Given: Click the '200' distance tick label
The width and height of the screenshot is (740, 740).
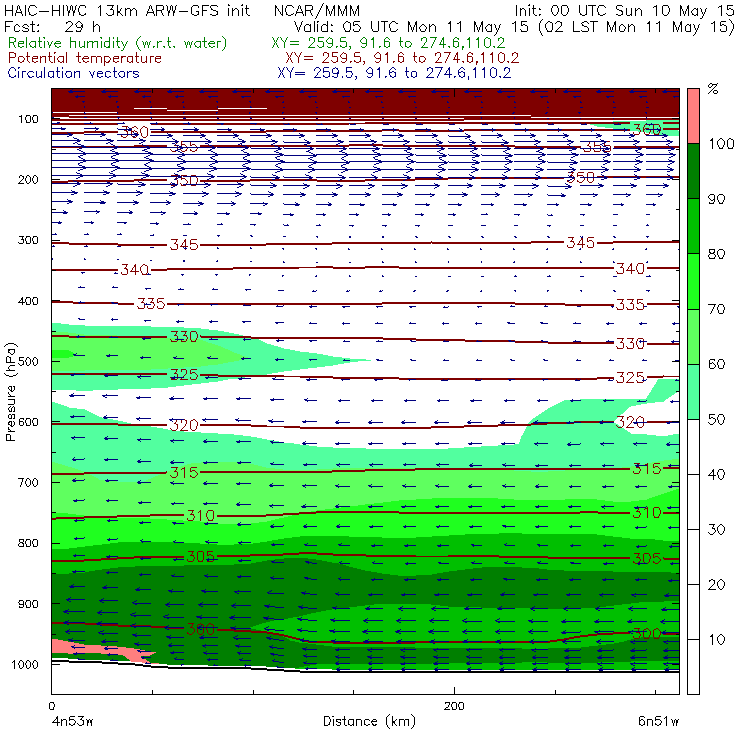Looking at the screenshot, I should click(454, 706).
